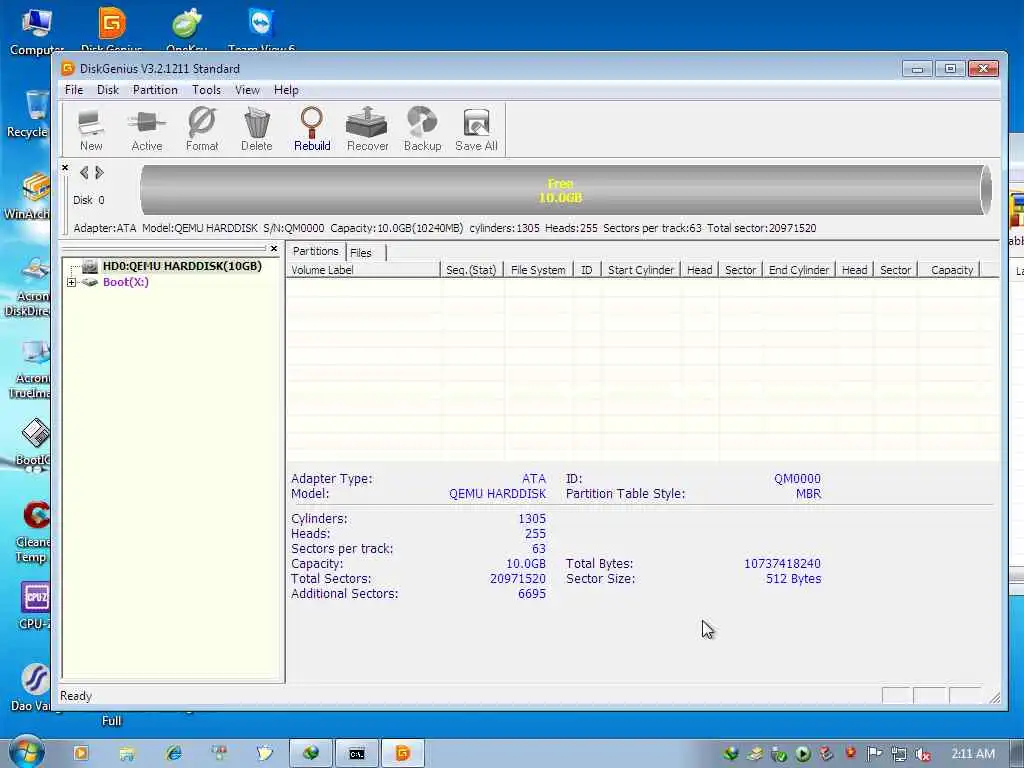Click the Additional Sectors value 6695
The image size is (1024, 768).
532,594
